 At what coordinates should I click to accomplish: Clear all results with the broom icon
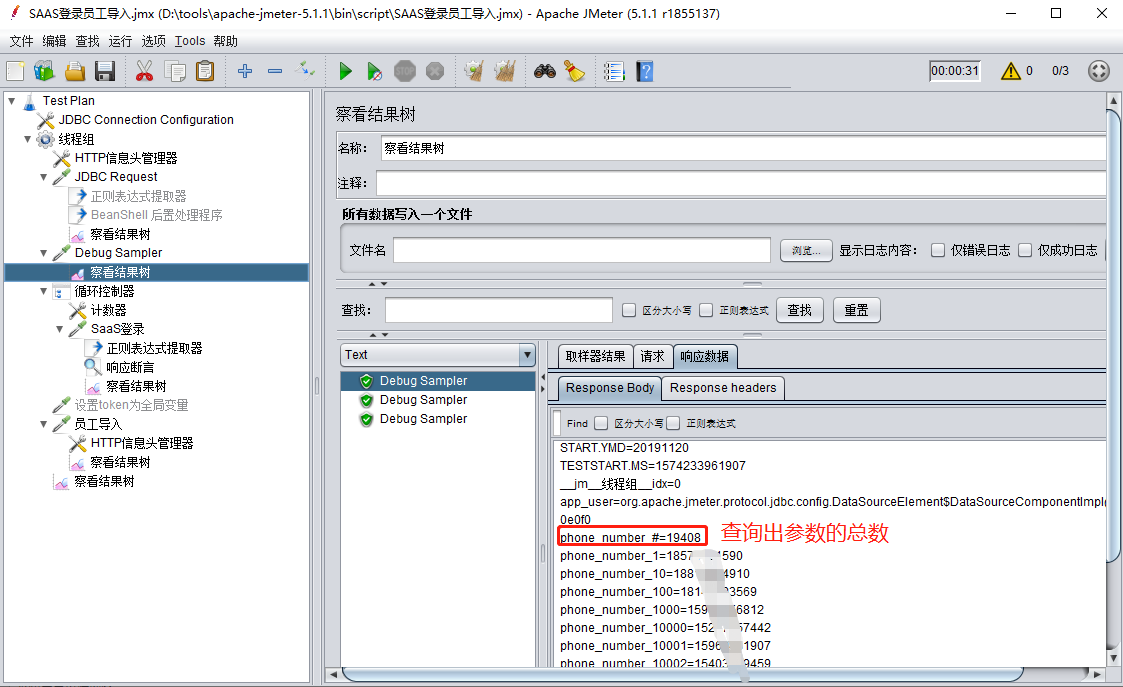(505, 71)
